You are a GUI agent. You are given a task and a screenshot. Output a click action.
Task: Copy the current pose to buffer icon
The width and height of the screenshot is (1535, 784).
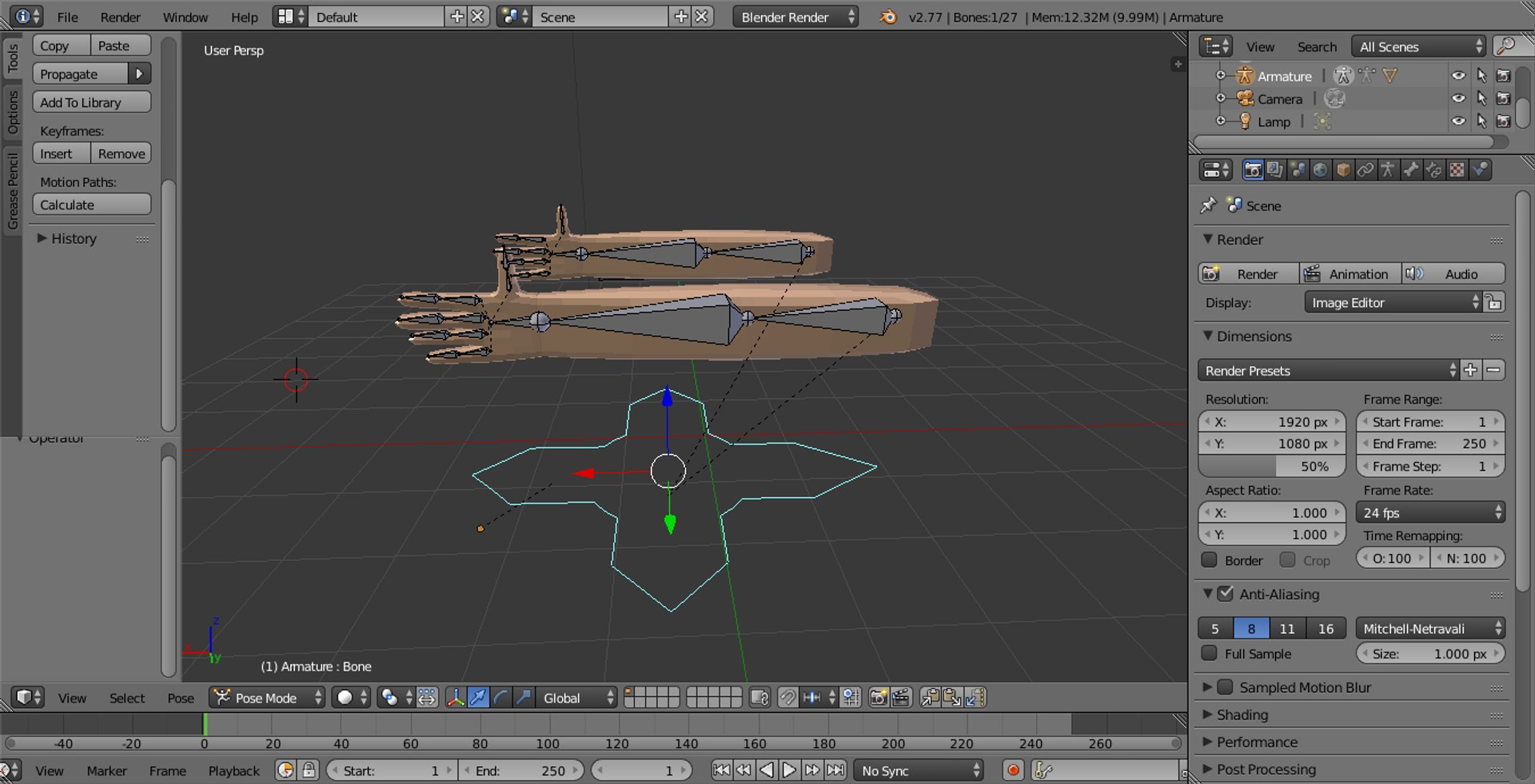click(x=930, y=698)
